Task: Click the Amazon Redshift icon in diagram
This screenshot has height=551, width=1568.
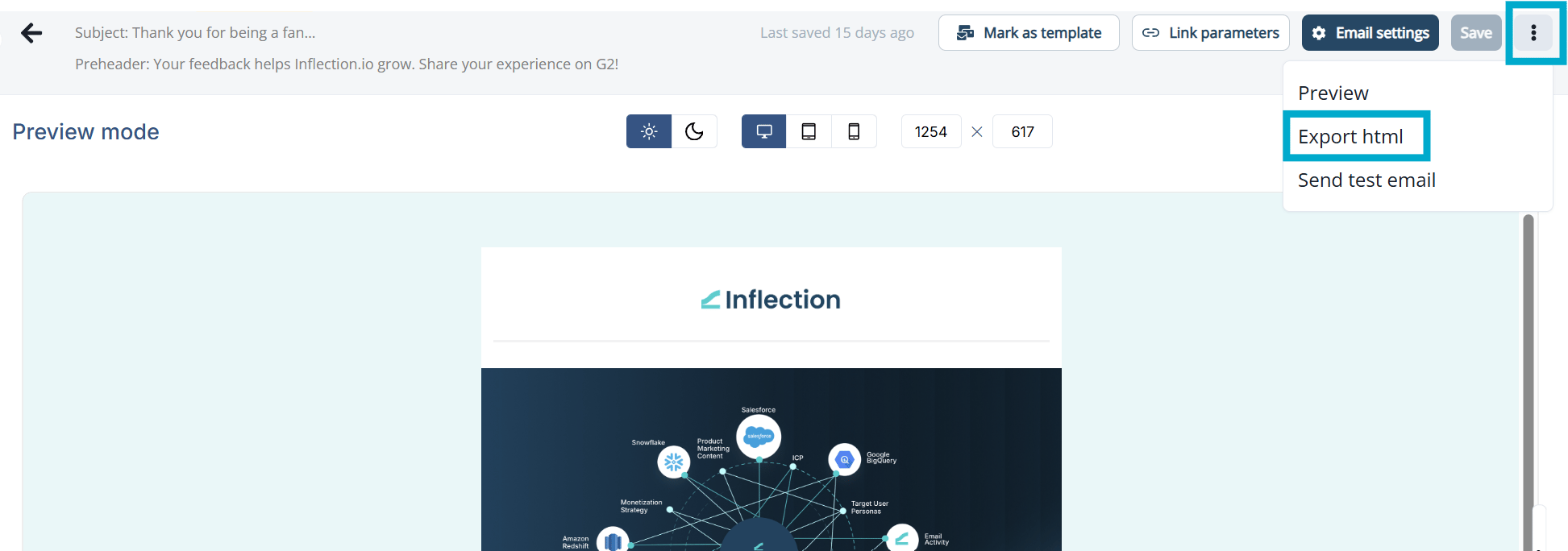Action: tap(613, 541)
